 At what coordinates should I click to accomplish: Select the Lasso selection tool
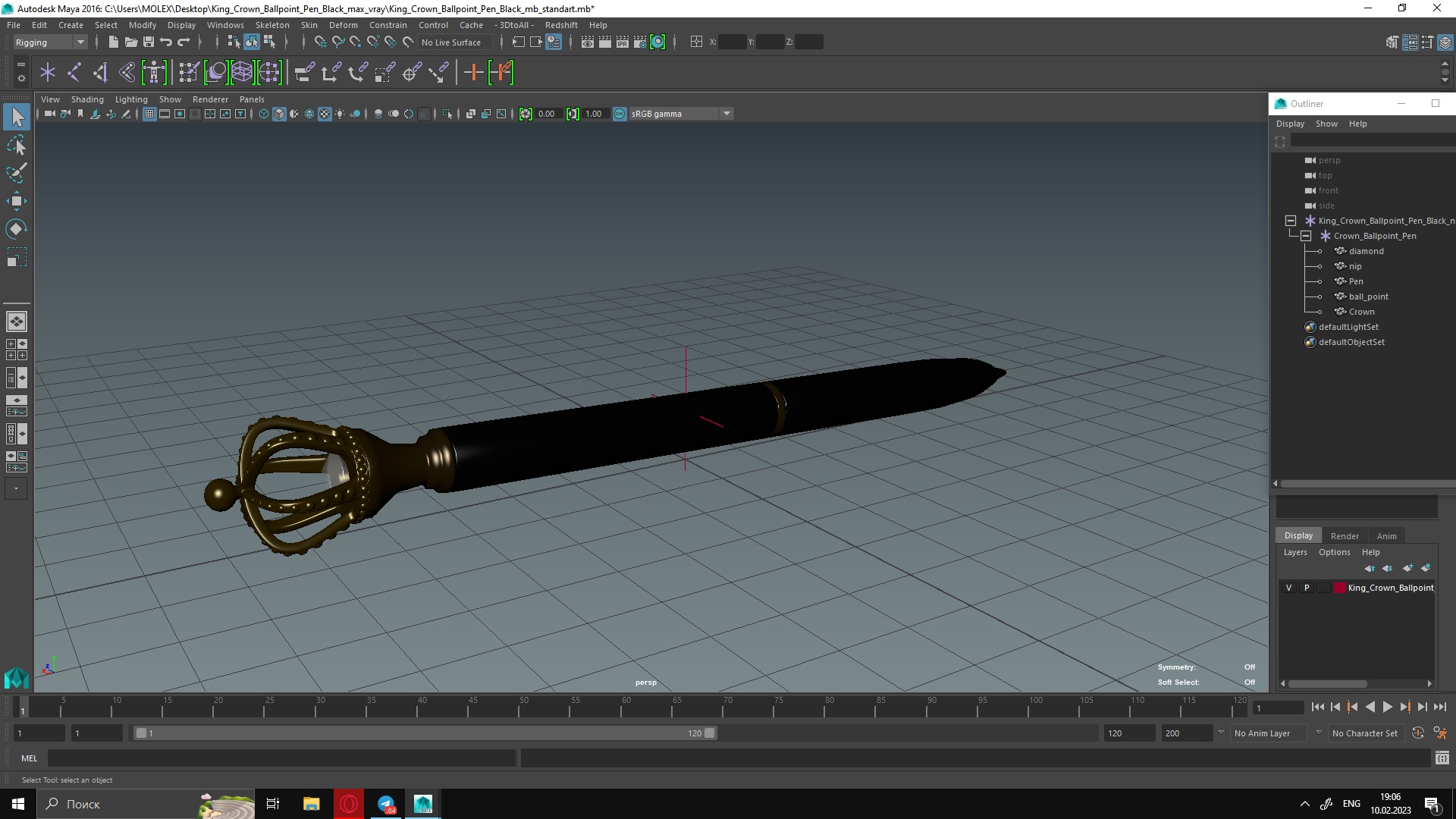tap(17, 146)
